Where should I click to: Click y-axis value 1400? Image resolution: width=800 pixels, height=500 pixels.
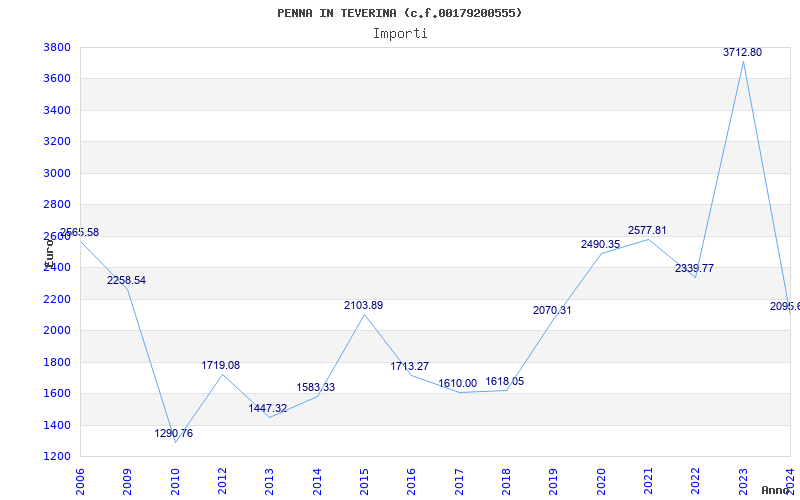click(57, 425)
